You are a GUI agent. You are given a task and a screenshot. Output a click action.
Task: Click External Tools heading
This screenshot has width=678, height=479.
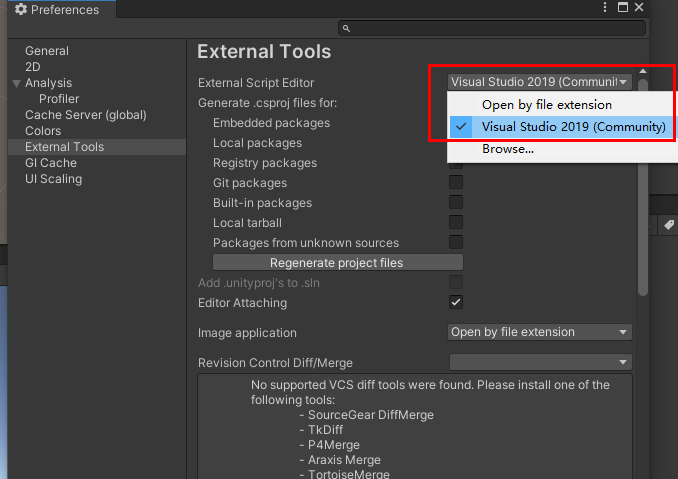pos(264,51)
